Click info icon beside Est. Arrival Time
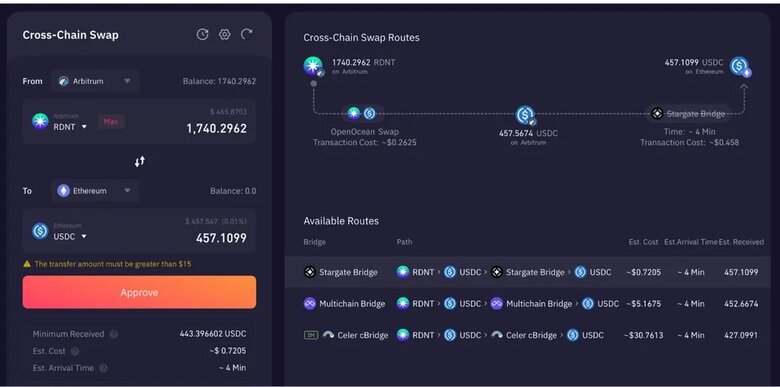 [x=103, y=368]
